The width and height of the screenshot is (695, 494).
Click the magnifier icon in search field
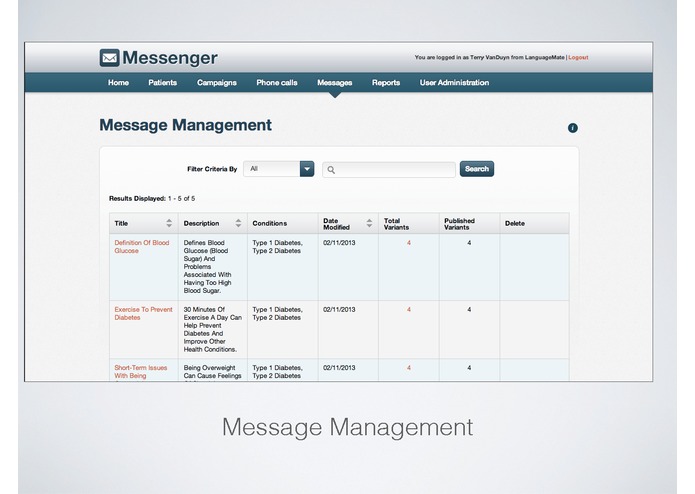coord(331,170)
